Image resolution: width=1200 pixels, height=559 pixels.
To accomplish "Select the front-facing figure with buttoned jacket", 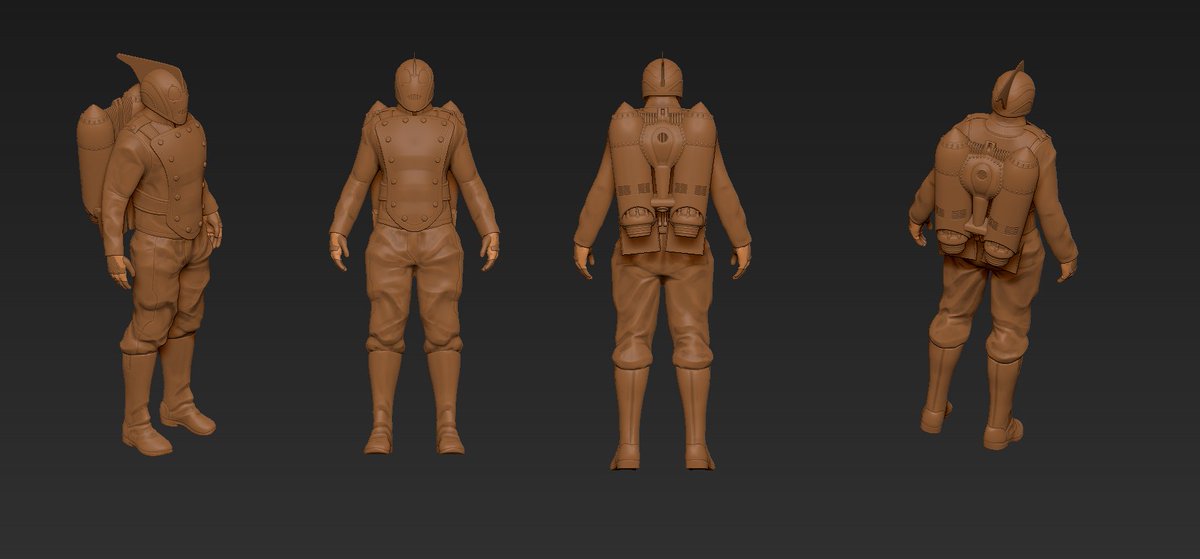I will click(x=414, y=255).
